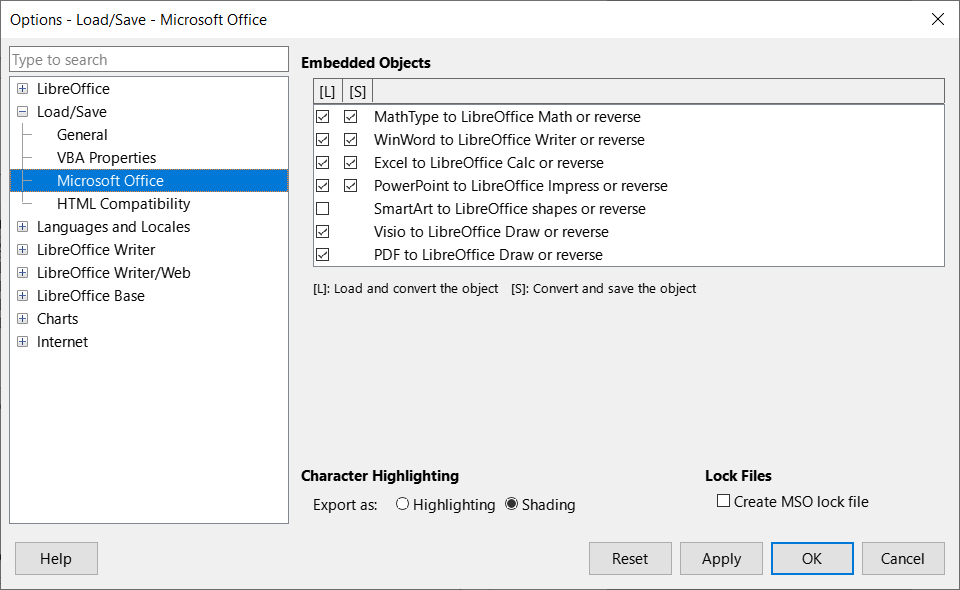
Task: Expand the LibreOffice Writer section
Action: point(22,249)
